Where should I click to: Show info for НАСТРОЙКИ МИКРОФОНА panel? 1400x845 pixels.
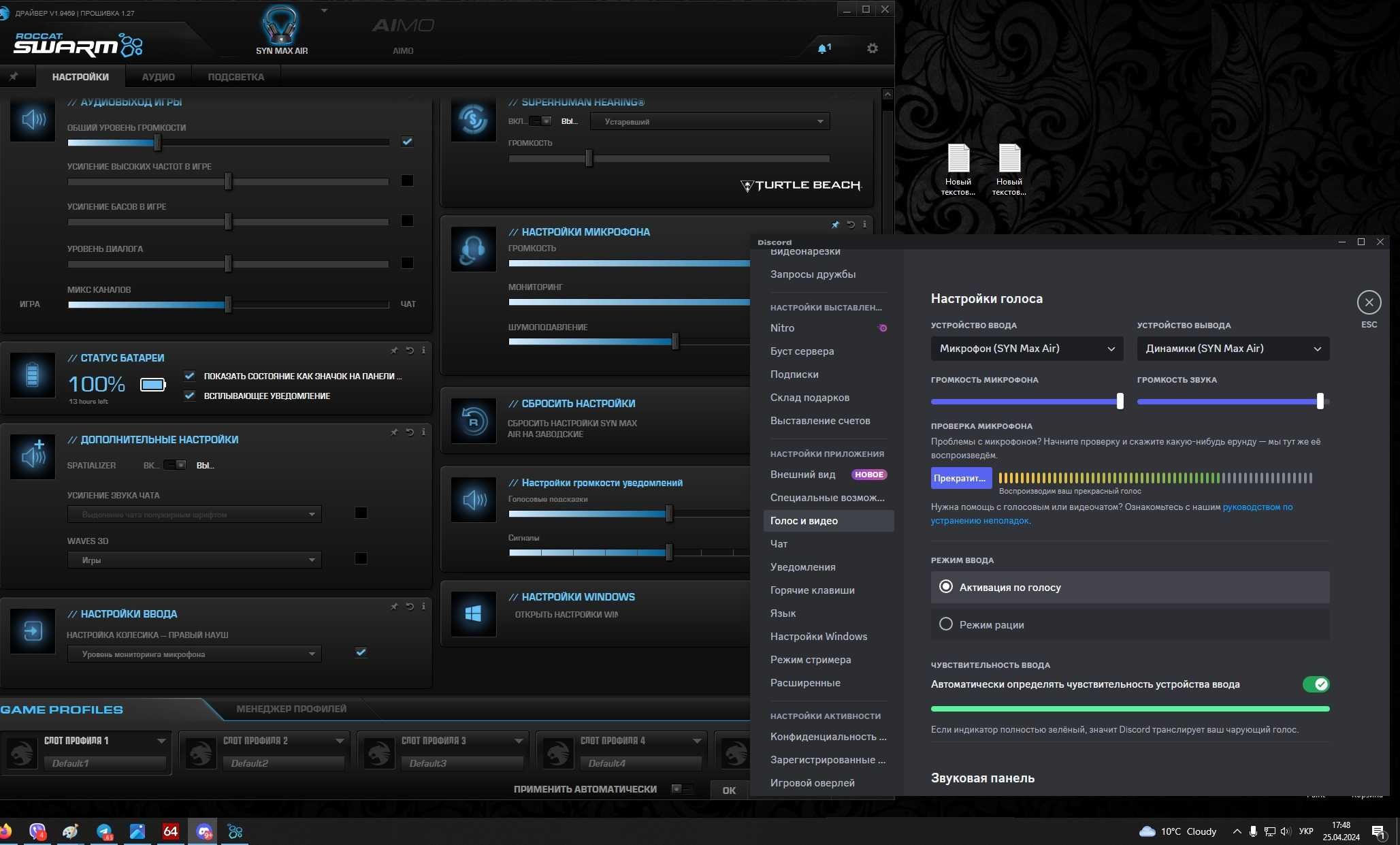pyautogui.click(x=864, y=224)
